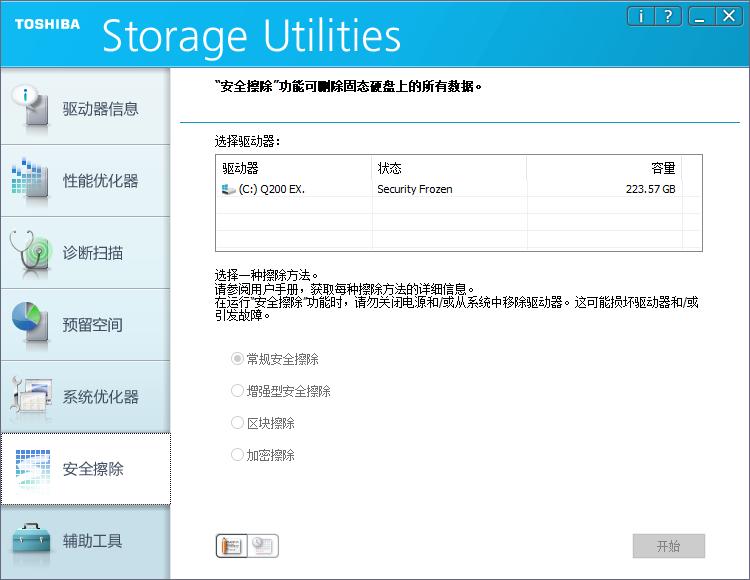
Task: Open help with the '?' button
Action: click(x=668, y=17)
